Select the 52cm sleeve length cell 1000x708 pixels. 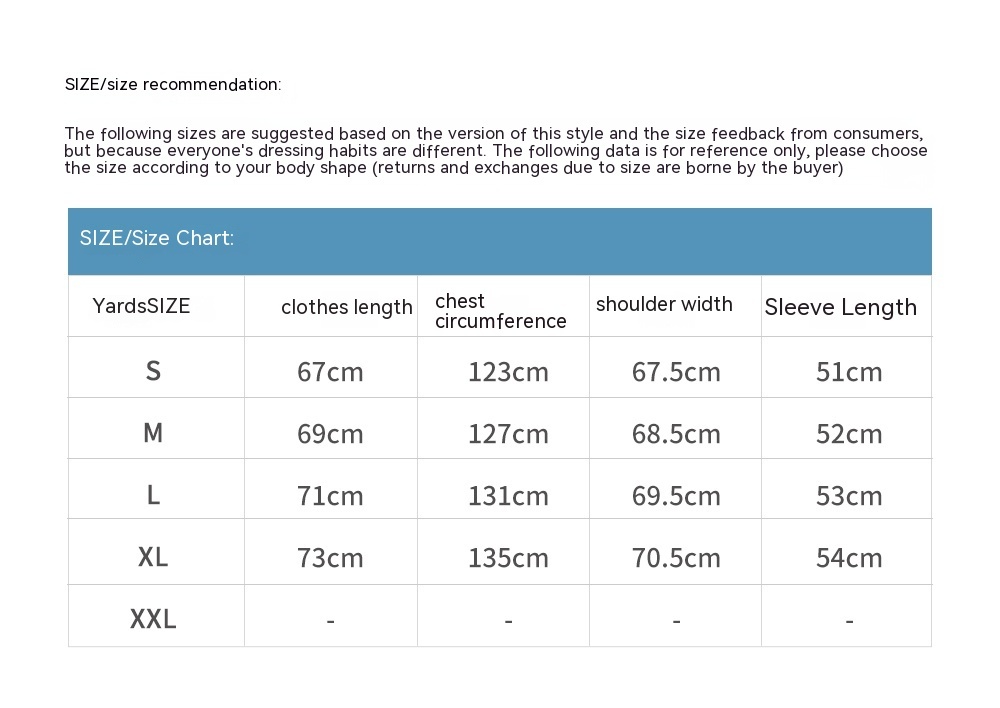click(x=849, y=434)
